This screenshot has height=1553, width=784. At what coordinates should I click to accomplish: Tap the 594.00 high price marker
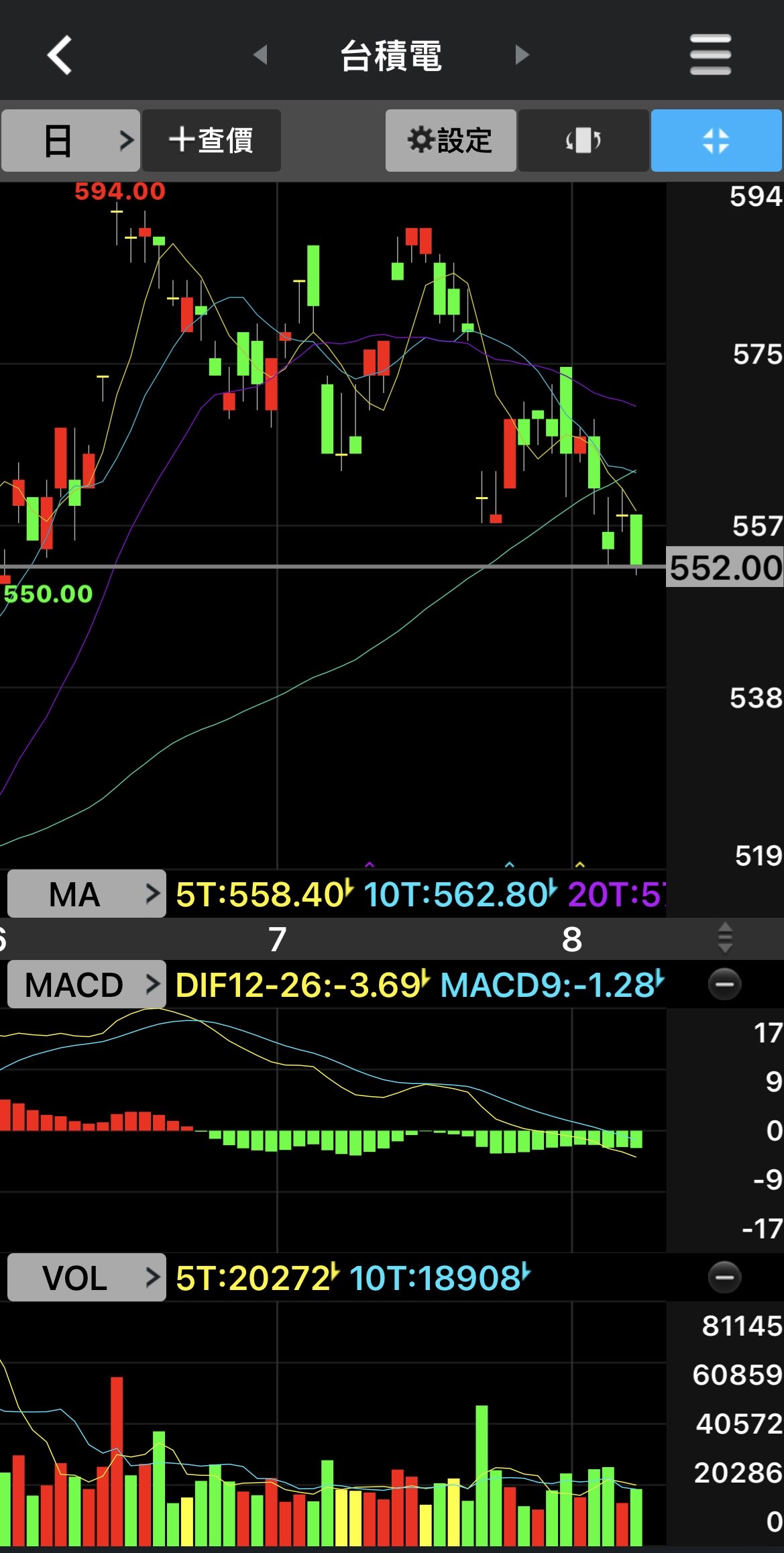(x=120, y=192)
